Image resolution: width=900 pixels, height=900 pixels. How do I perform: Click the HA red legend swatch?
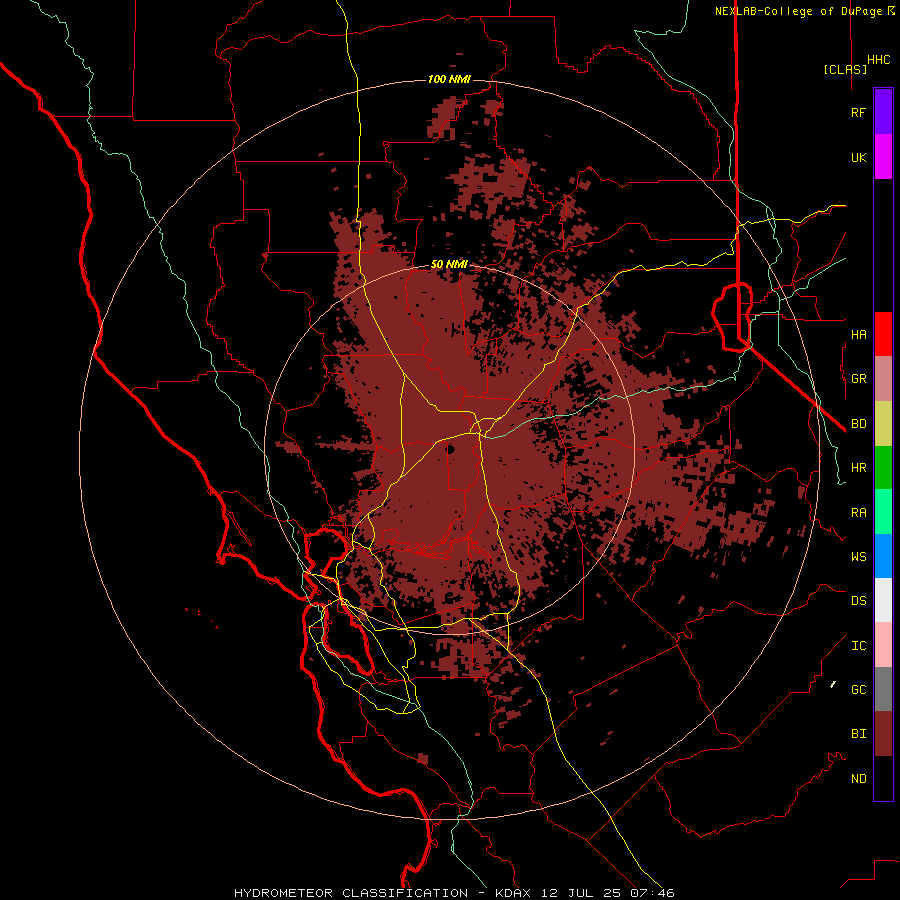pyautogui.click(x=883, y=334)
